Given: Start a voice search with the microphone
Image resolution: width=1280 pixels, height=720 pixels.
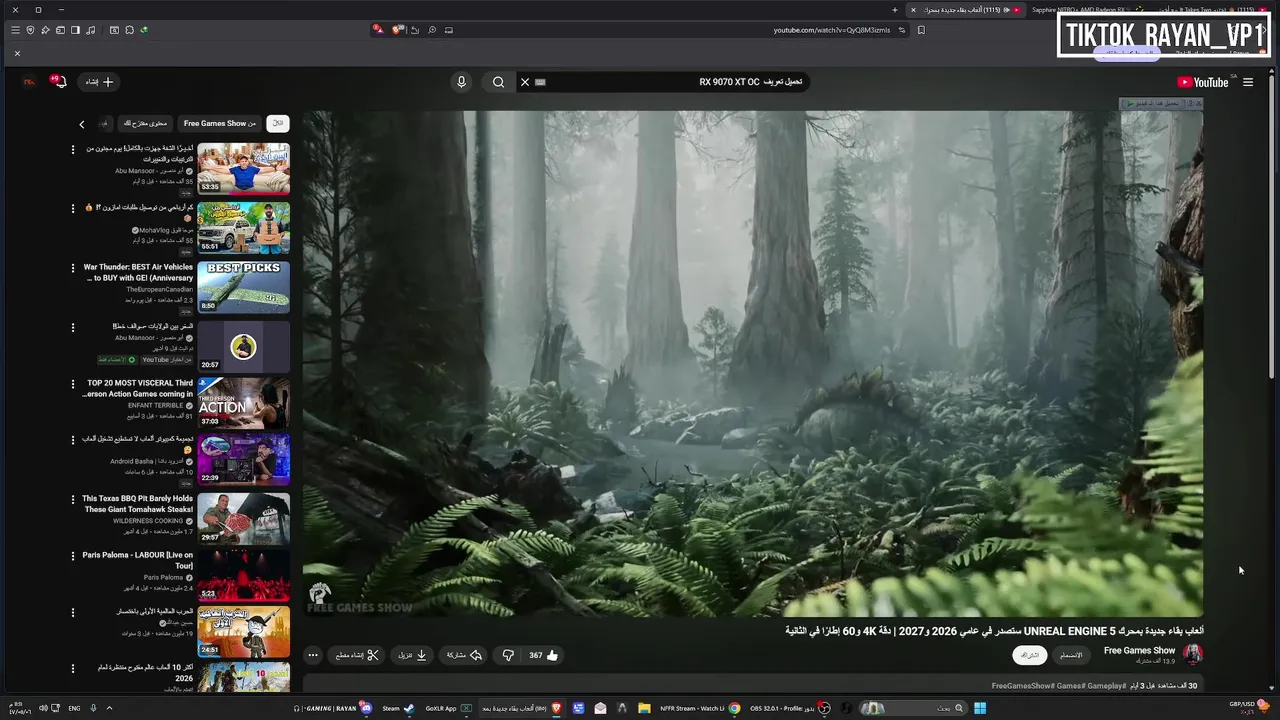Looking at the screenshot, I should [461, 82].
